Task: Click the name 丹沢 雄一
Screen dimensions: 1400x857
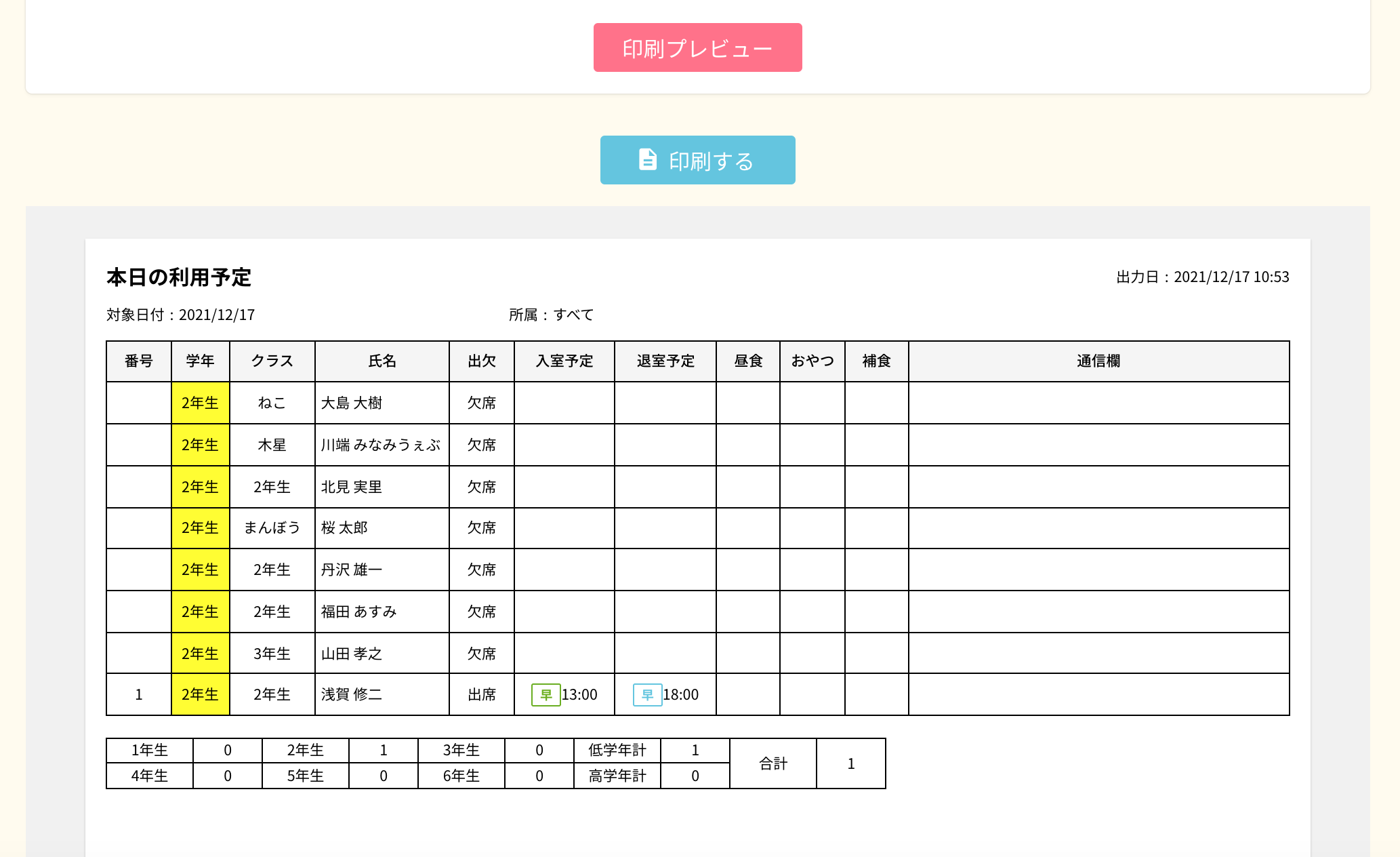Action: (352, 570)
